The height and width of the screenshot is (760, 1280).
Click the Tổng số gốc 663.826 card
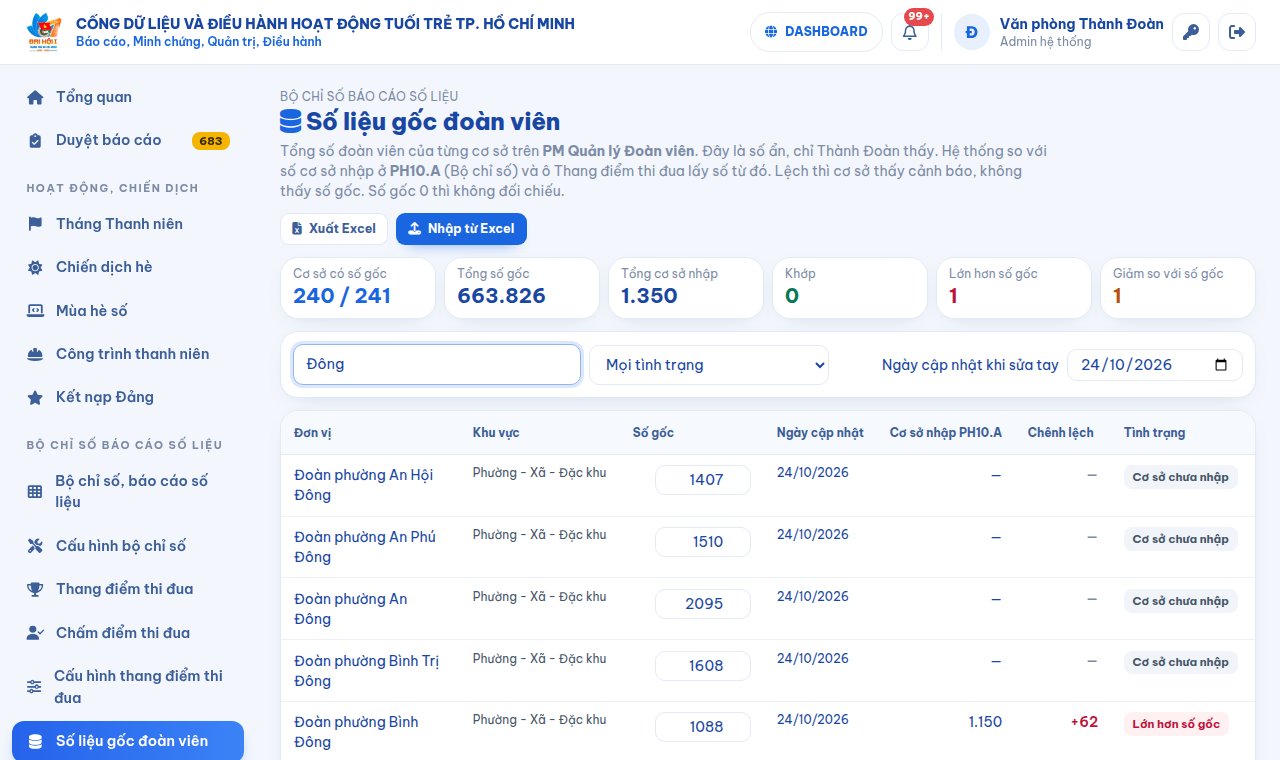pyautogui.click(x=522, y=288)
